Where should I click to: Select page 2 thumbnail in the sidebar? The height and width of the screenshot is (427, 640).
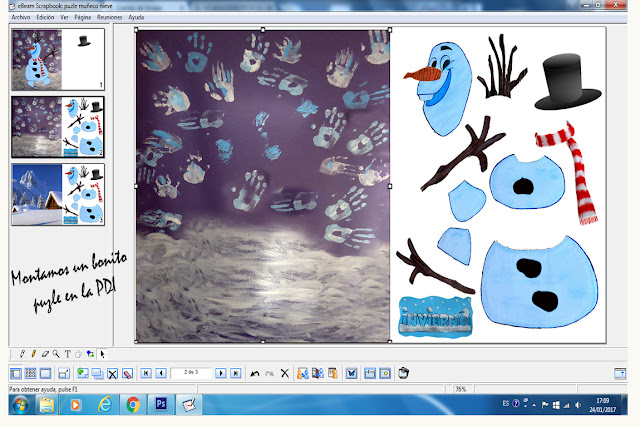click(58, 127)
